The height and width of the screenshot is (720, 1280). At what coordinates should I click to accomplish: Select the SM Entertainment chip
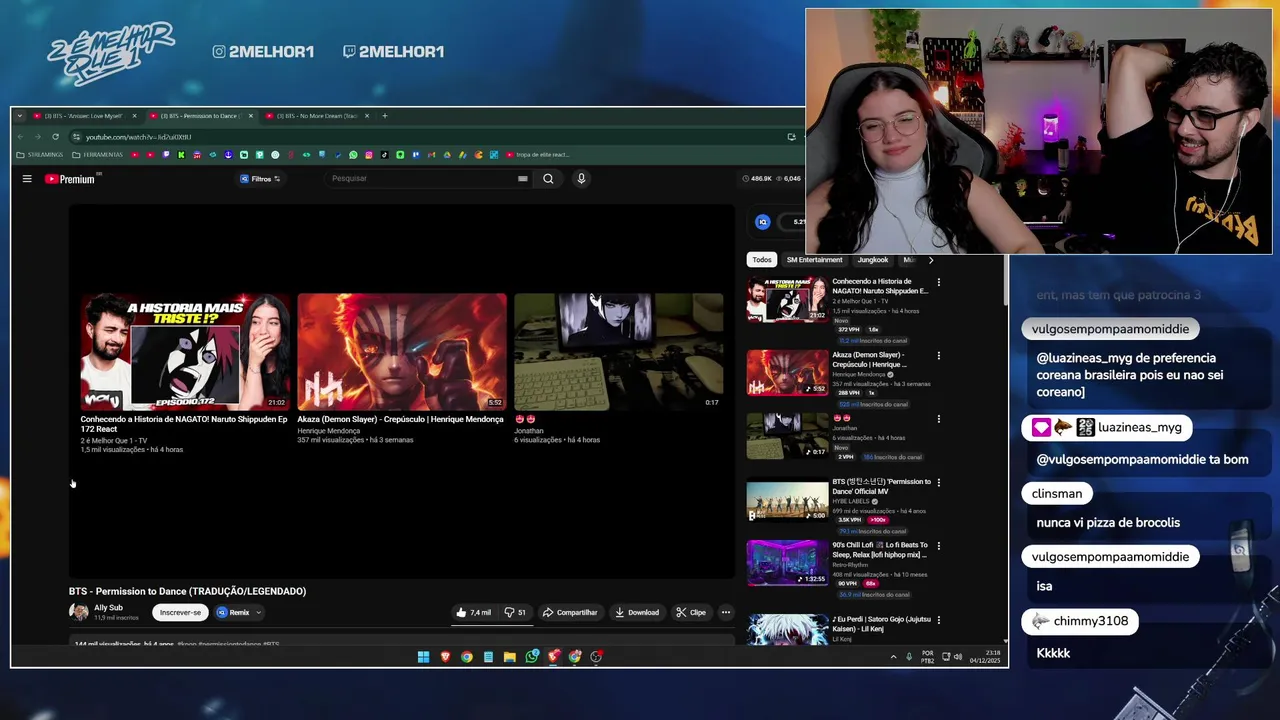coord(814,260)
